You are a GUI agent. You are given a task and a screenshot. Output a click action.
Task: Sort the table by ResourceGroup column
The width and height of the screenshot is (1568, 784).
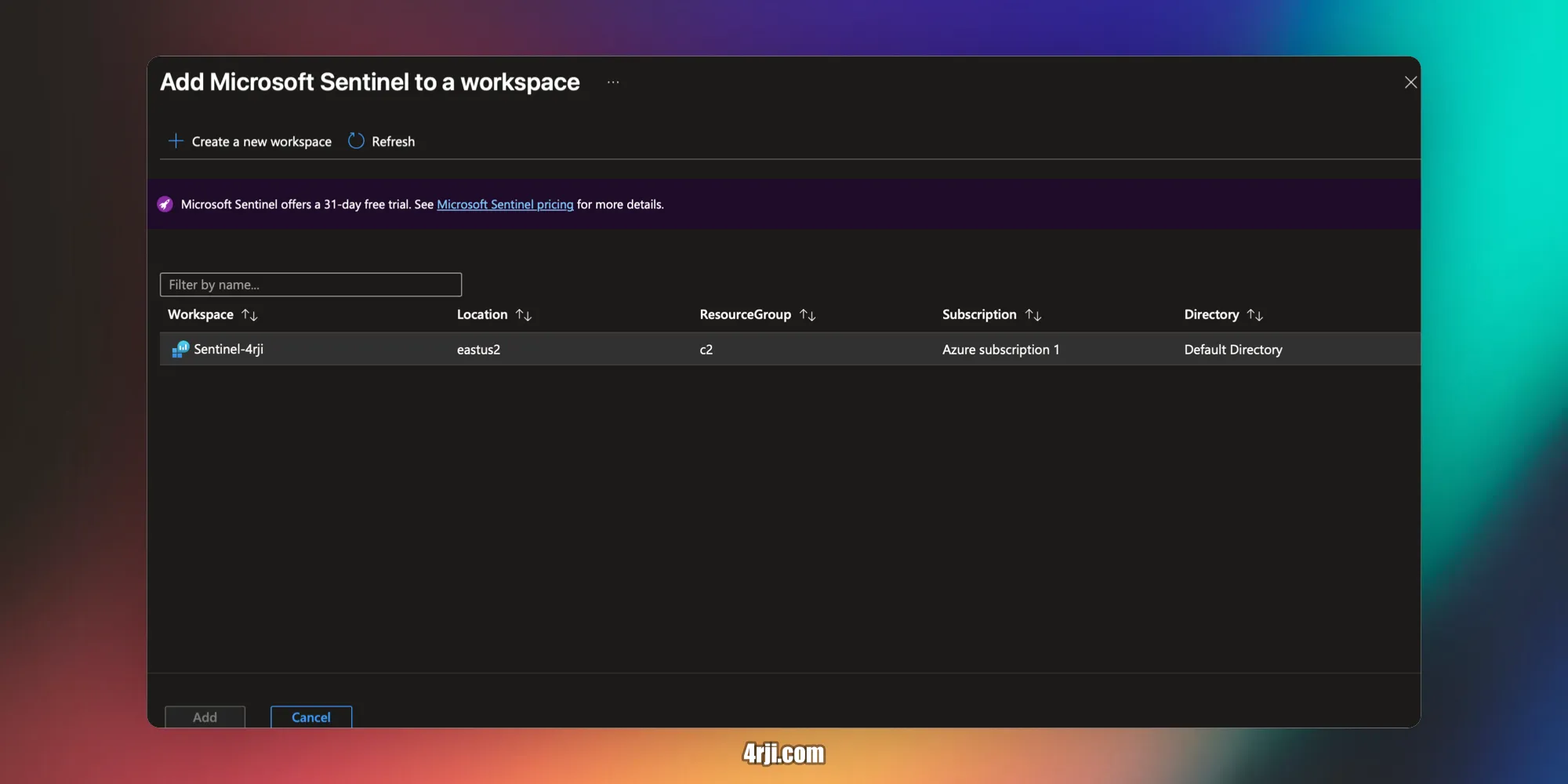coord(808,314)
